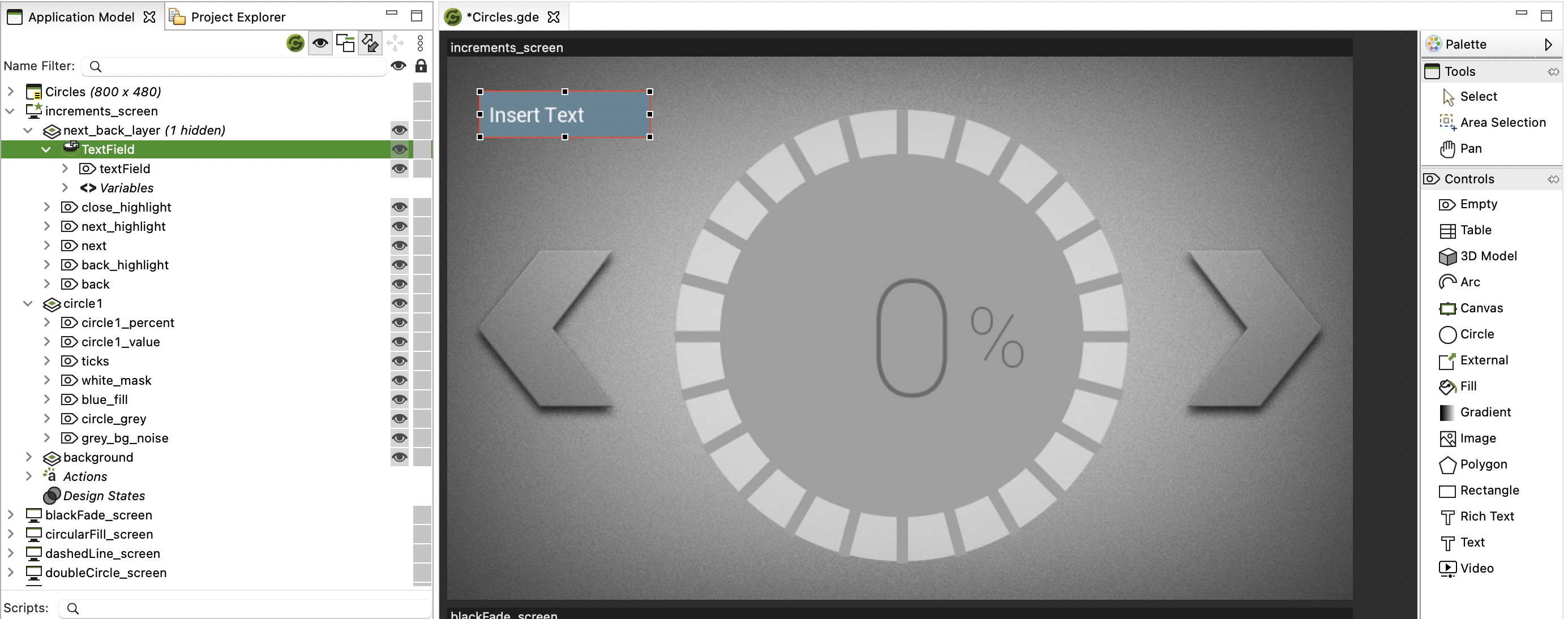
Task: Choose the Fill control
Action: (x=1458, y=386)
